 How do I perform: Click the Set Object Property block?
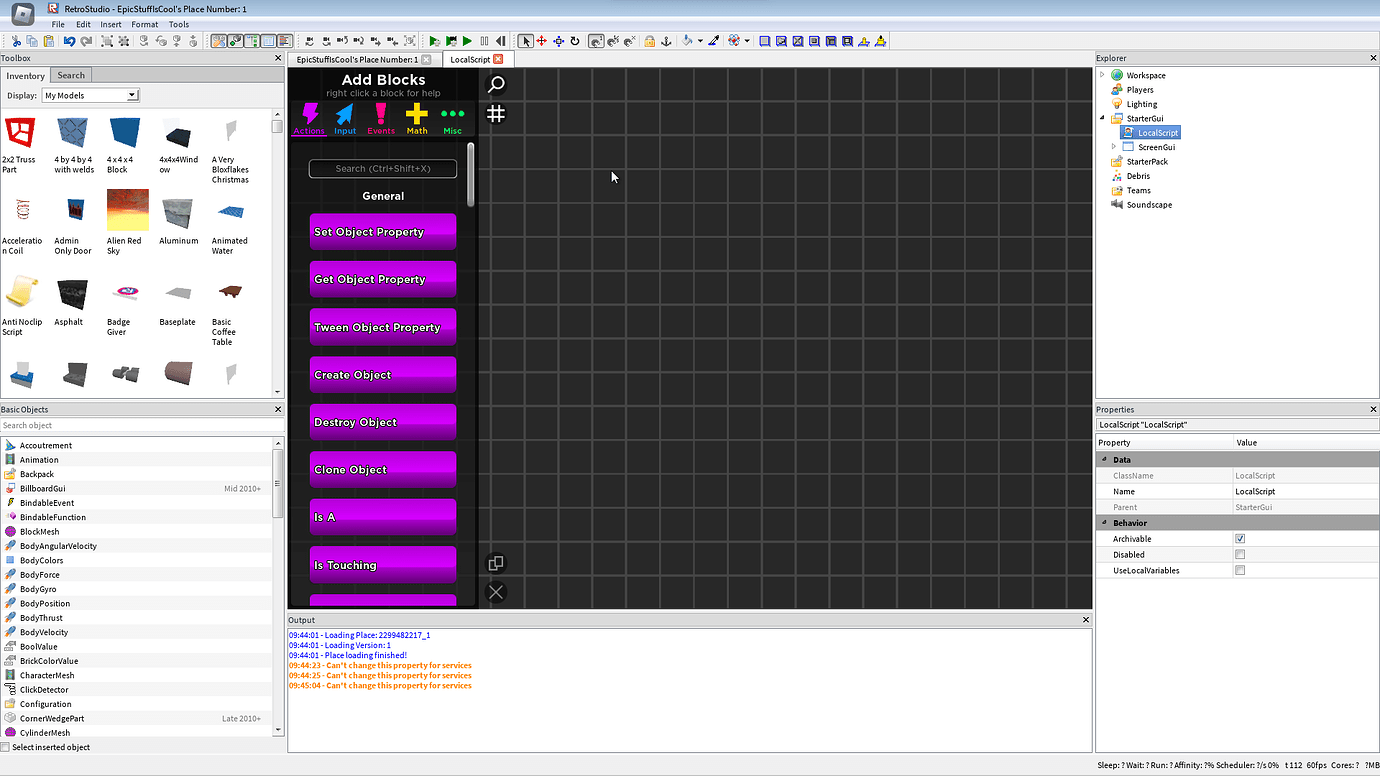click(382, 231)
